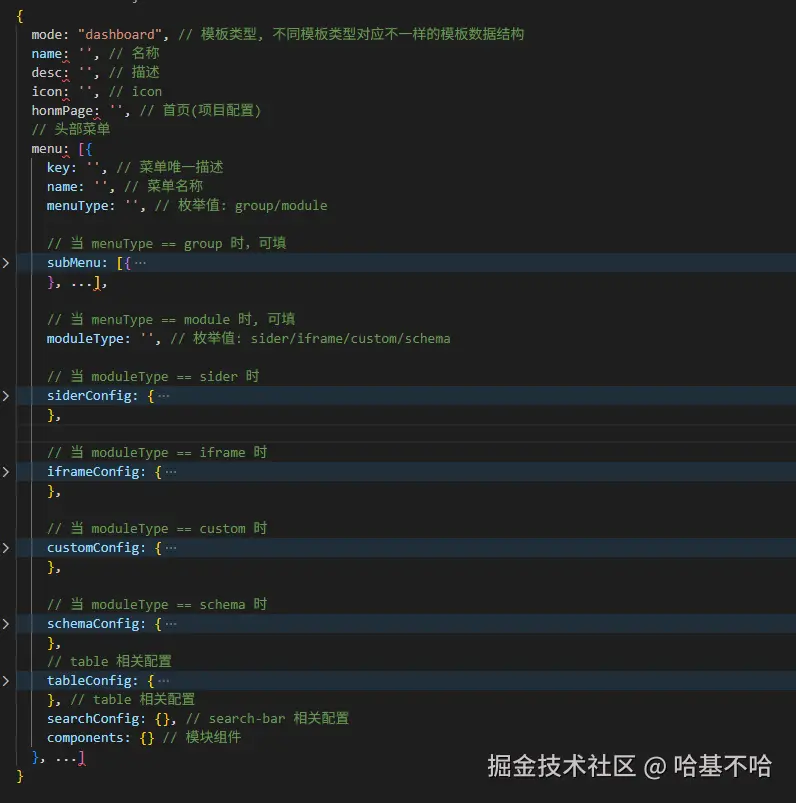
Task: Expand the folded subMenu array
Action: [x=6, y=263]
